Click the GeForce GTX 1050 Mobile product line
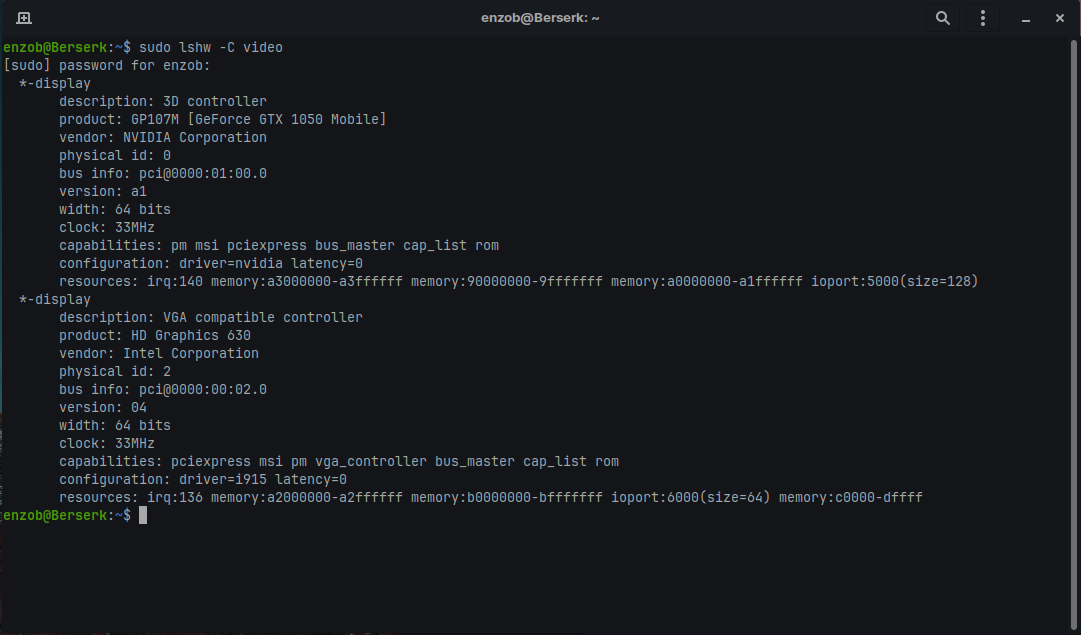The image size is (1081, 635). [223, 119]
